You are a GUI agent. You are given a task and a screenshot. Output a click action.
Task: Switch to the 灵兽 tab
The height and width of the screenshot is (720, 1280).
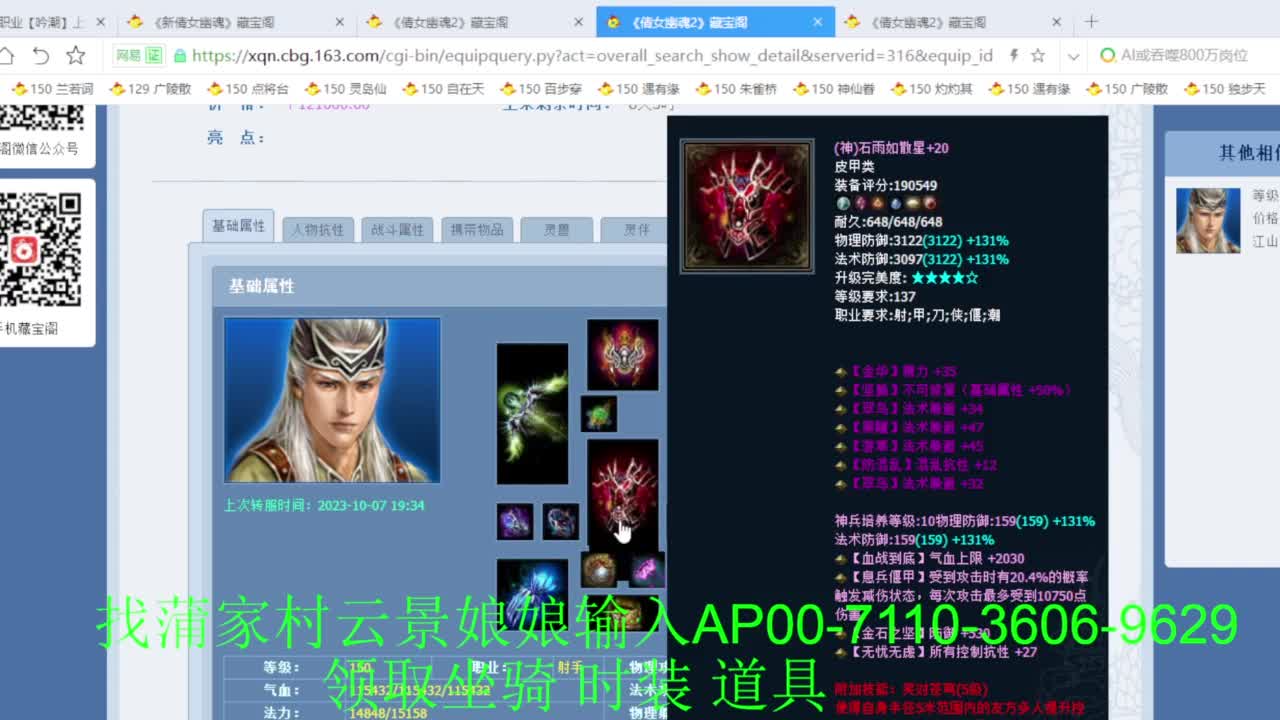(556, 229)
